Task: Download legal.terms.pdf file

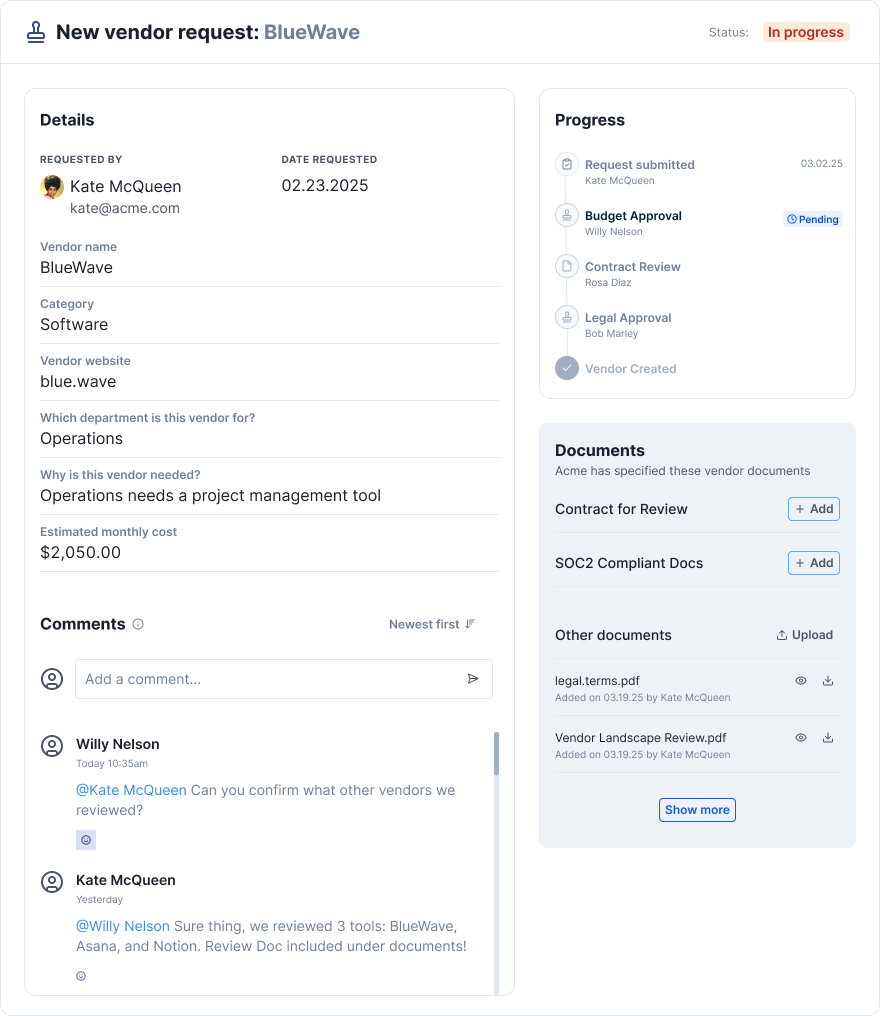Action: 828,681
